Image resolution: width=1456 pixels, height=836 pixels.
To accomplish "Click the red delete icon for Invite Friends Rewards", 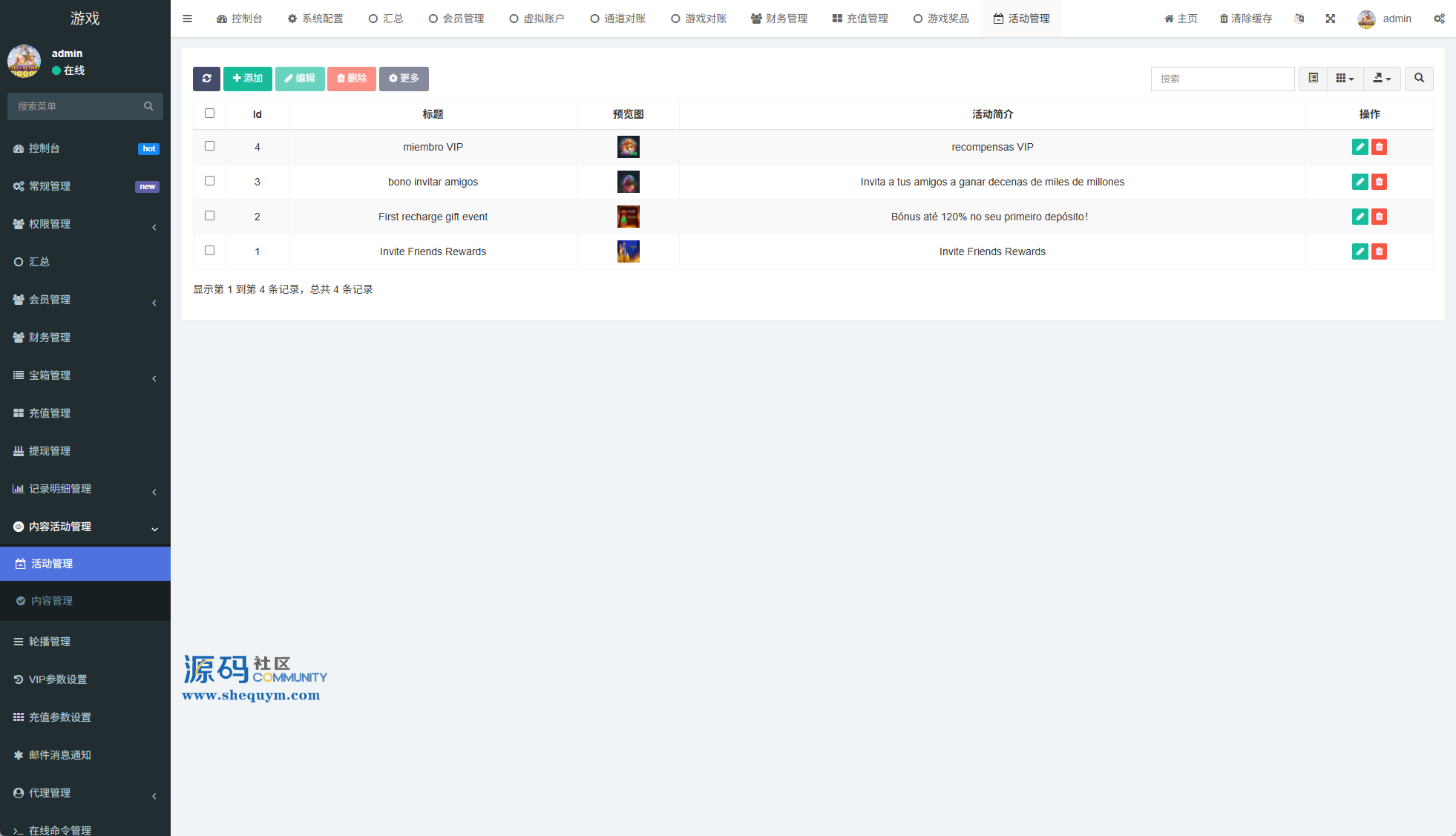I will click(1379, 251).
